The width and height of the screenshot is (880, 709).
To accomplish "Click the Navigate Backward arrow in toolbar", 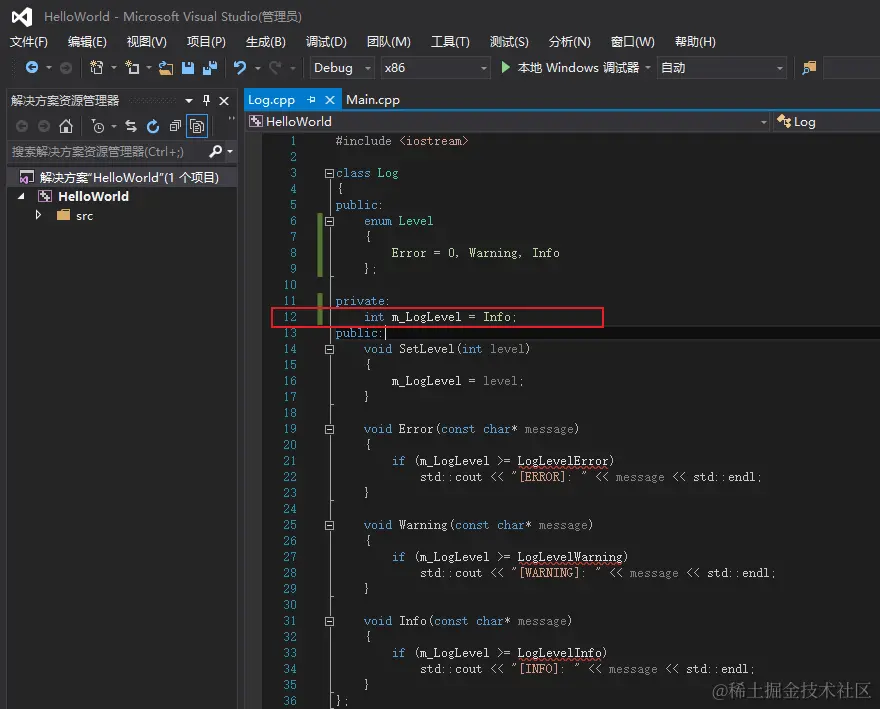I will click(x=31, y=68).
